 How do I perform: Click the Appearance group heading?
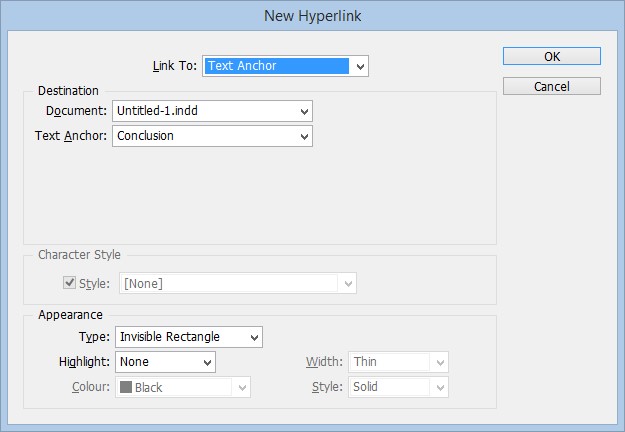pyautogui.click(x=70, y=315)
